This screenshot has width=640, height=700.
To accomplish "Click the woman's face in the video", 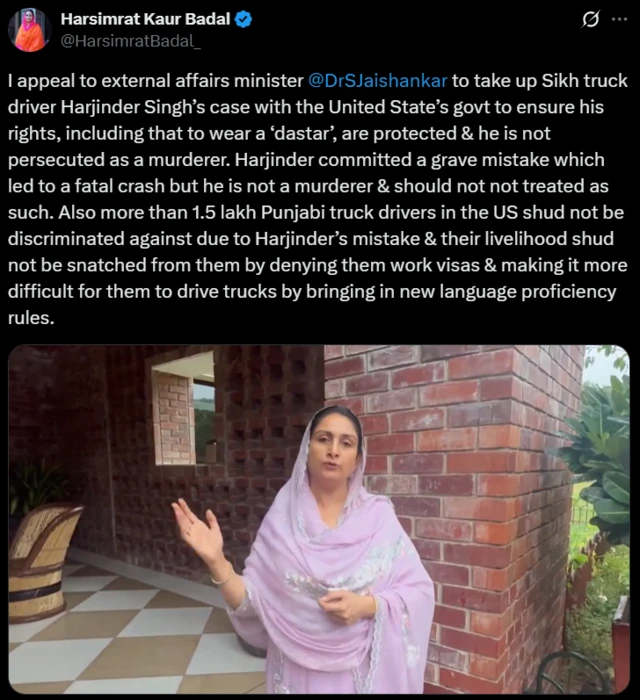I will [334, 448].
